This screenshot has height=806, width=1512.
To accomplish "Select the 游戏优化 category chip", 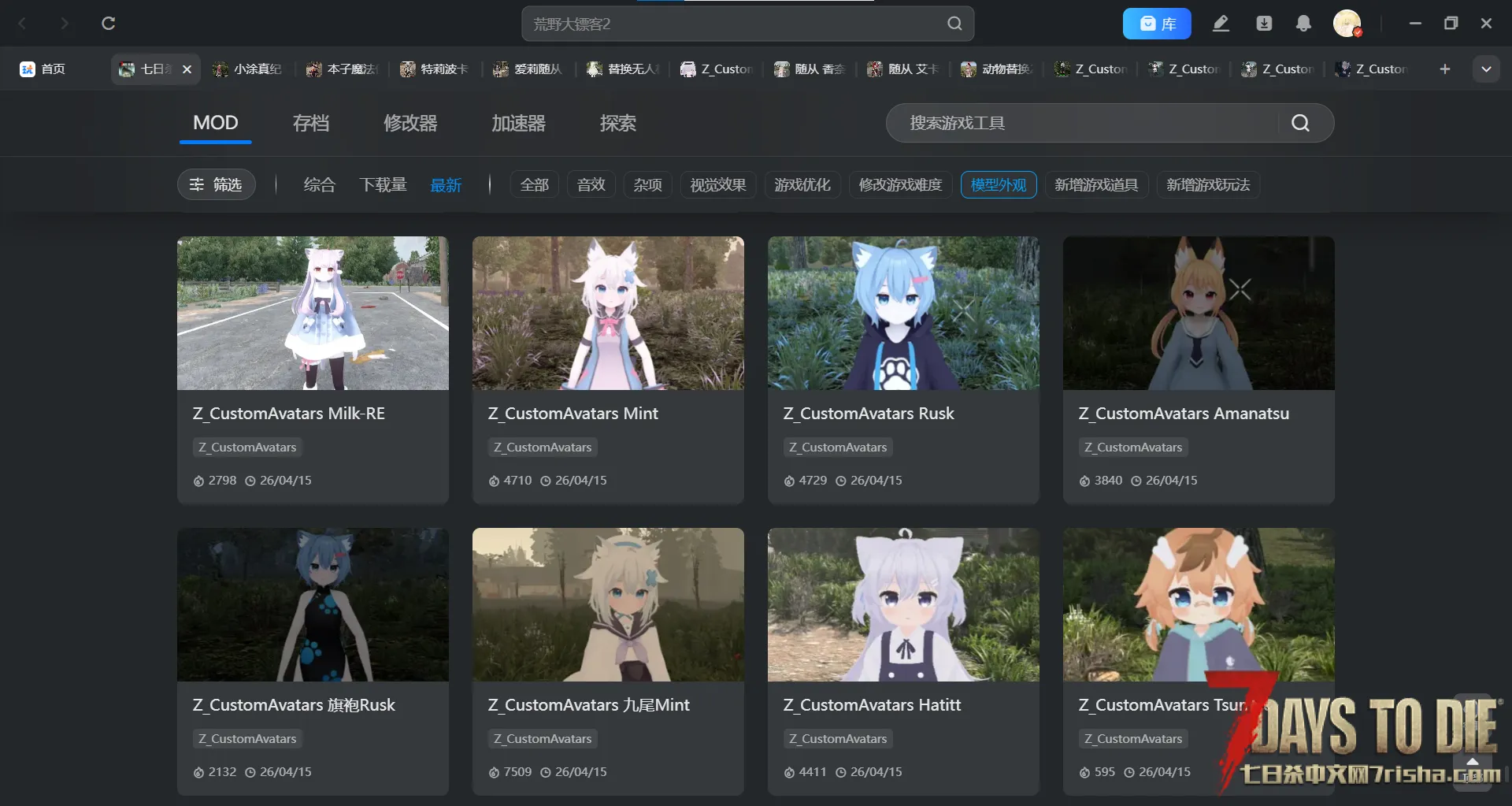I will pyautogui.click(x=802, y=184).
